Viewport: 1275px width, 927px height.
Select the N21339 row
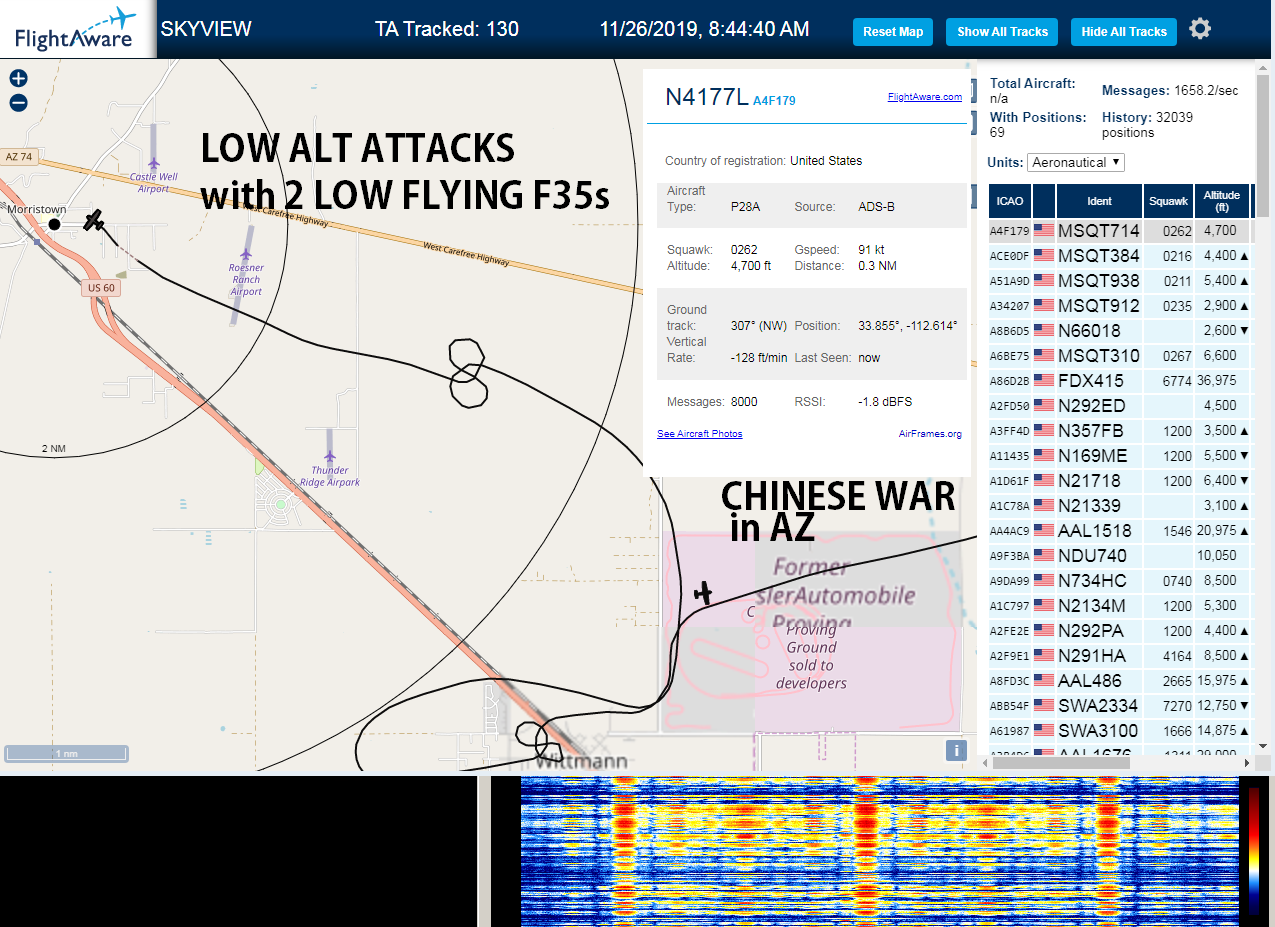click(1120, 505)
